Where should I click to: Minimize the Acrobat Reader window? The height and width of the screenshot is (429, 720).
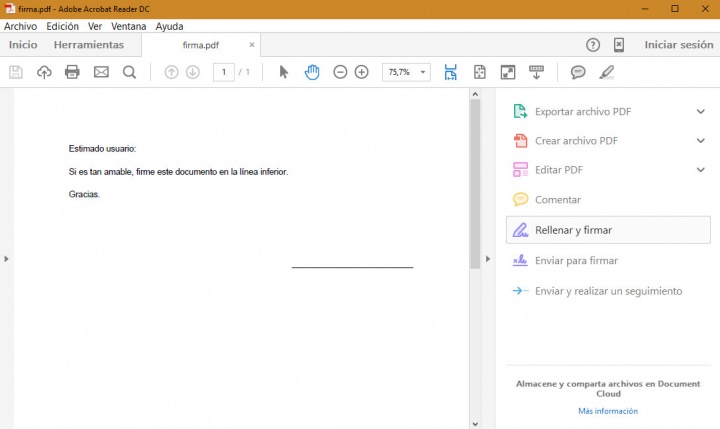pyautogui.click(x=645, y=9)
